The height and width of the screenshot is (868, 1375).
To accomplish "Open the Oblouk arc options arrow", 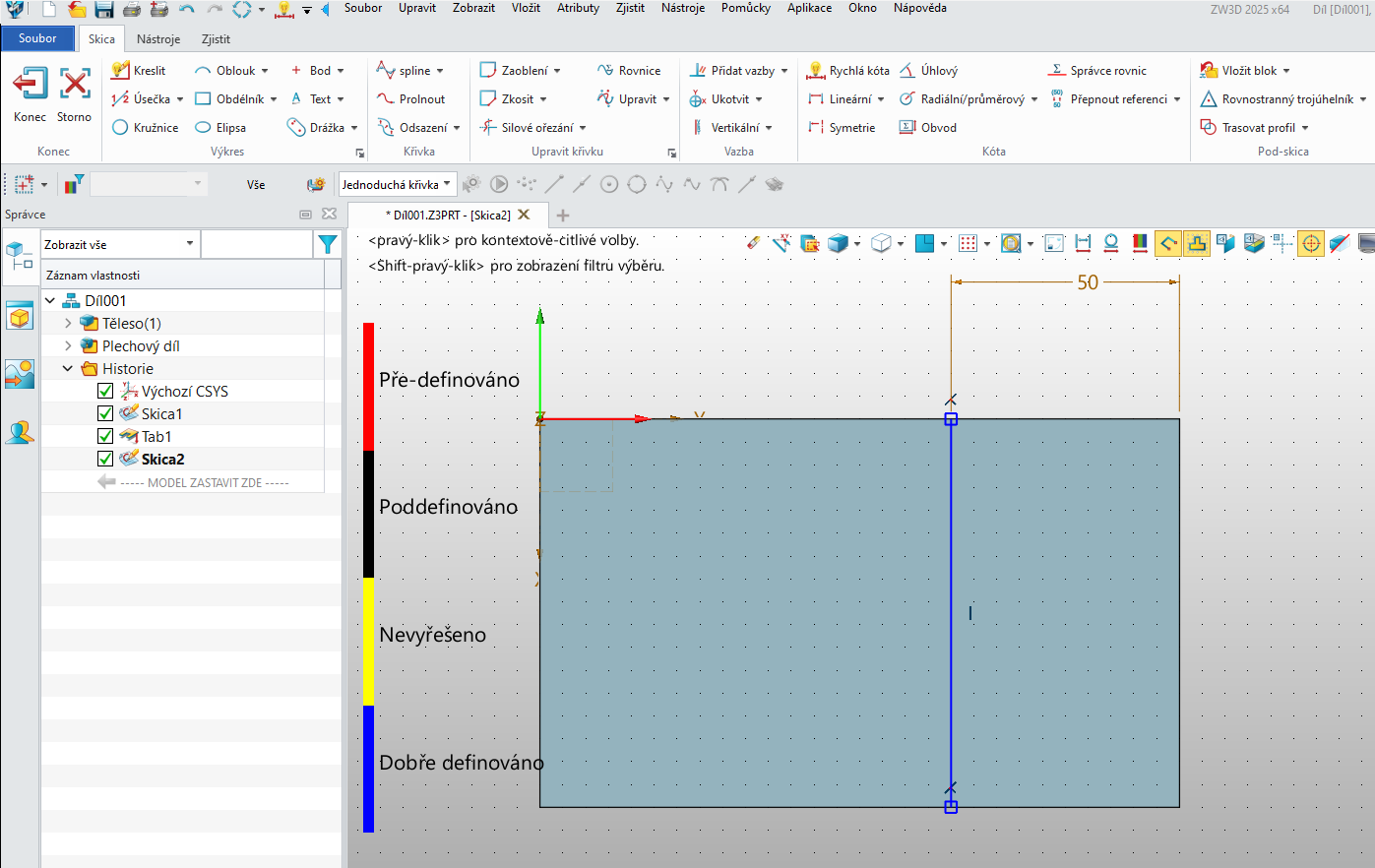I will pos(265,71).
